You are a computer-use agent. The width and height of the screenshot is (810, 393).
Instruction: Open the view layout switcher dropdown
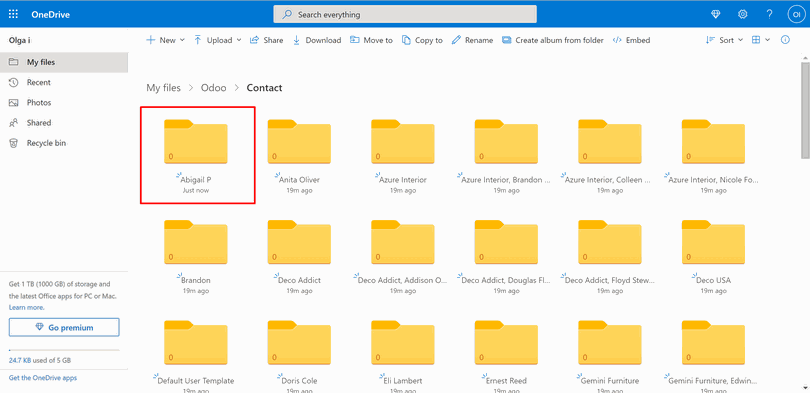[761, 40]
